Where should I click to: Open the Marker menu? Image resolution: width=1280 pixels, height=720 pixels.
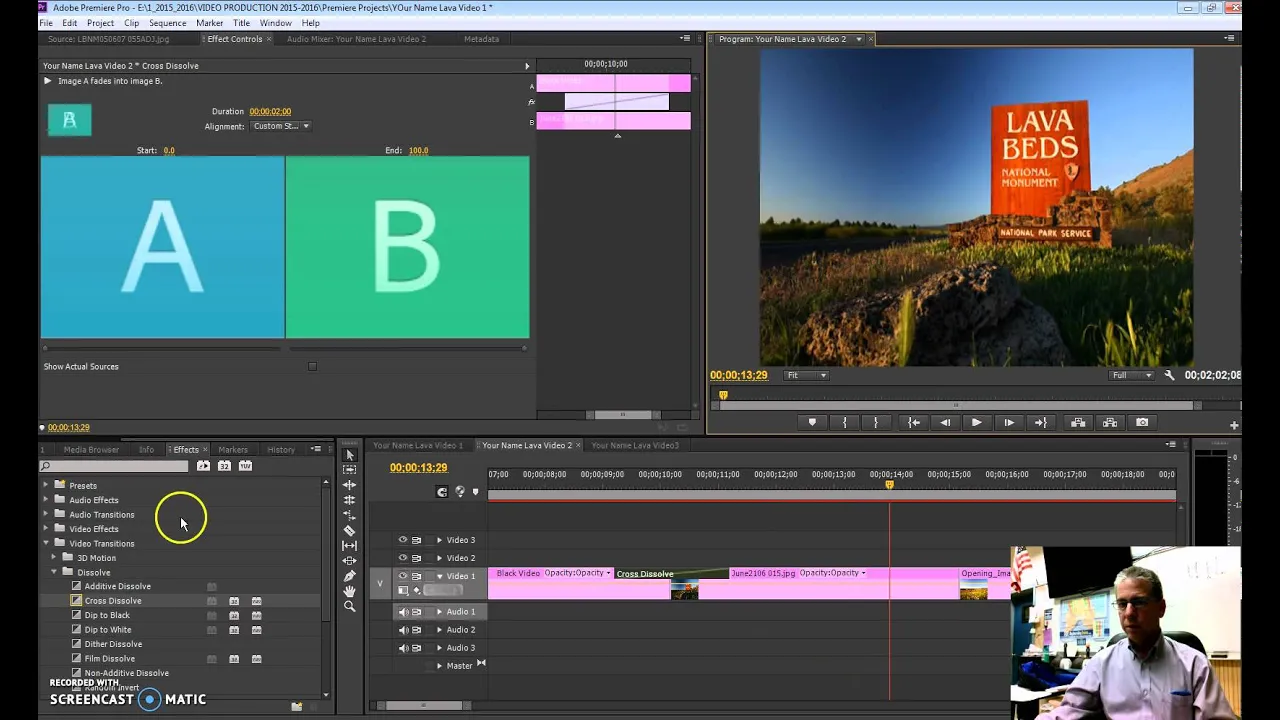(x=210, y=23)
